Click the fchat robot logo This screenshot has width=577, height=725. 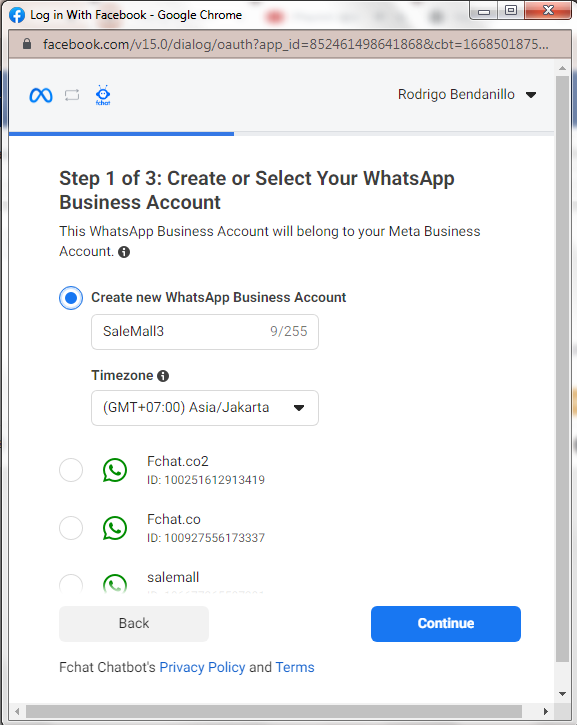point(103,95)
